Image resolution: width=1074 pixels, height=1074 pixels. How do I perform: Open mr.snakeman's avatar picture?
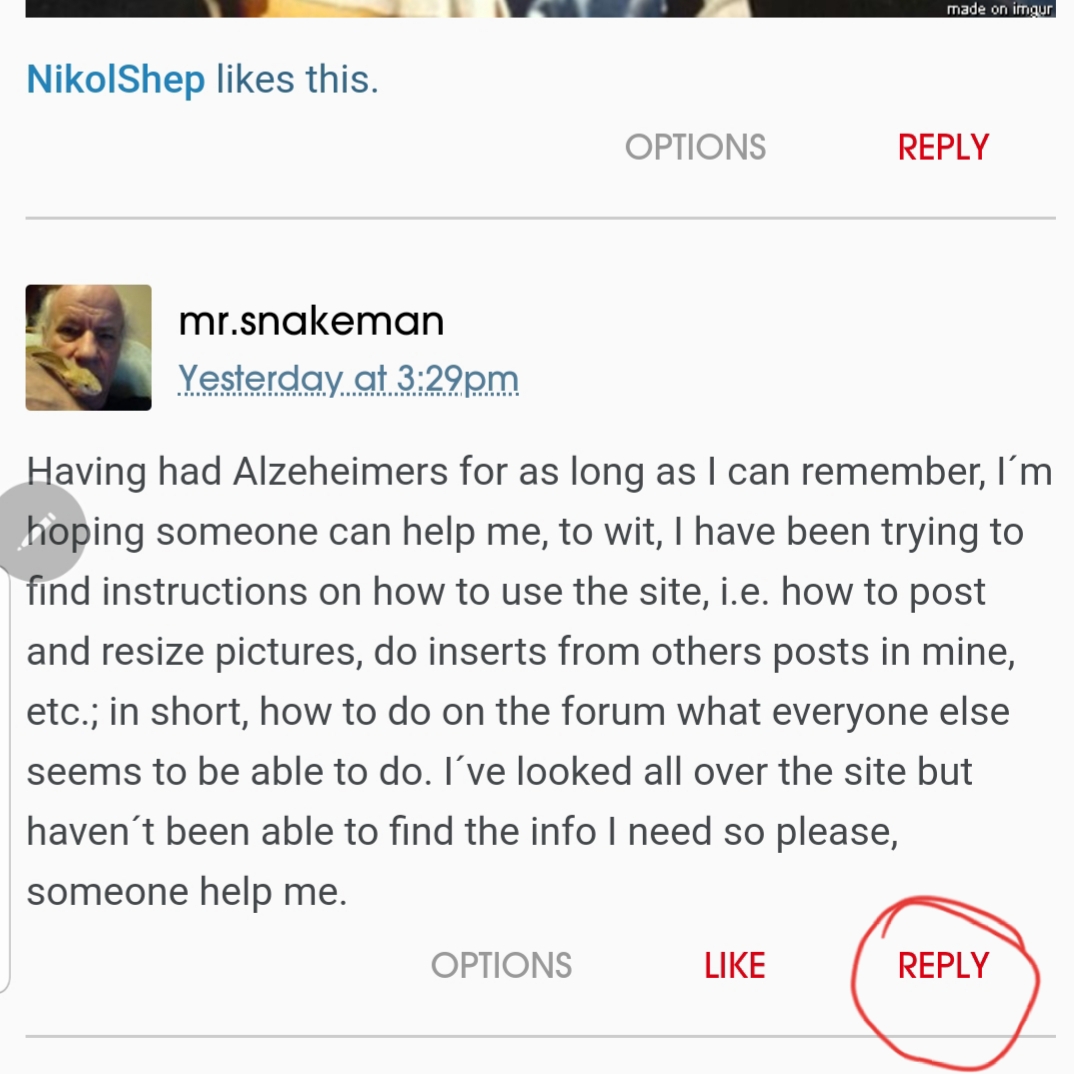[88, 347]
